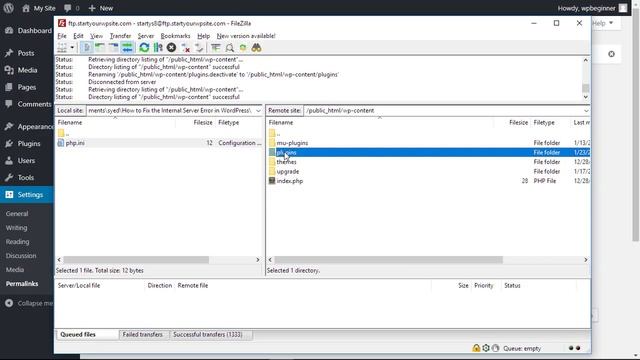Screen dimensions: 640x360
Task: Click New version available! menu item
Action: point(246,36)
